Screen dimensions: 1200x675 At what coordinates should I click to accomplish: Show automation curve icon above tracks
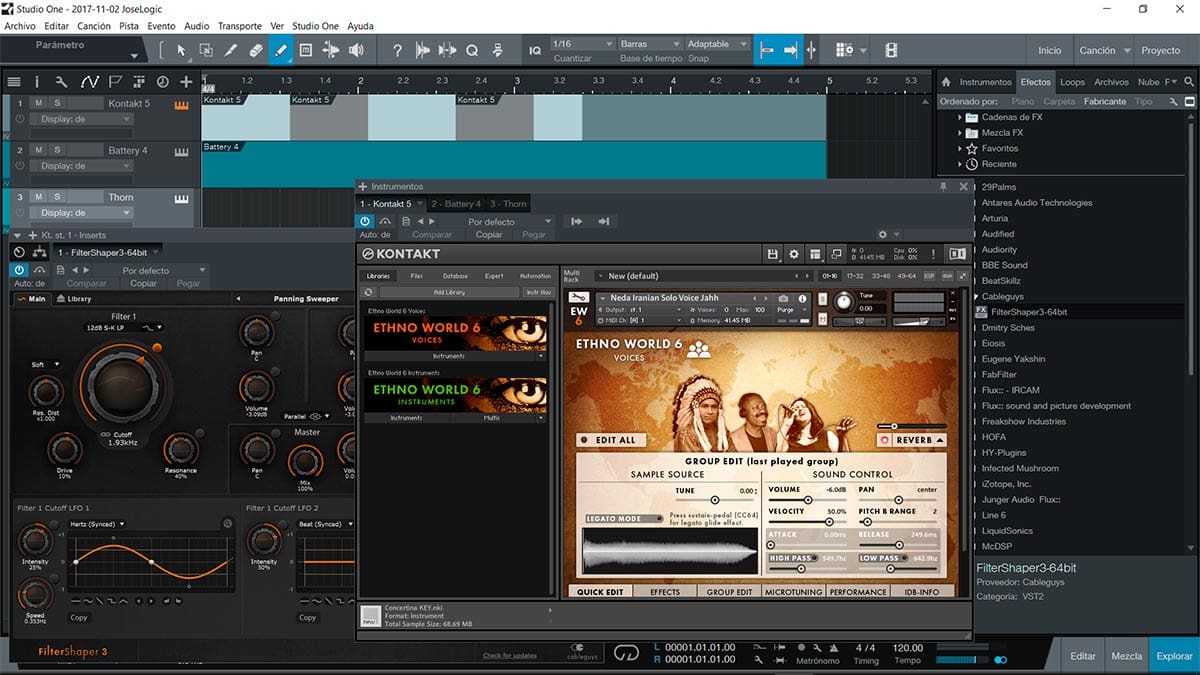click(89, 82)
